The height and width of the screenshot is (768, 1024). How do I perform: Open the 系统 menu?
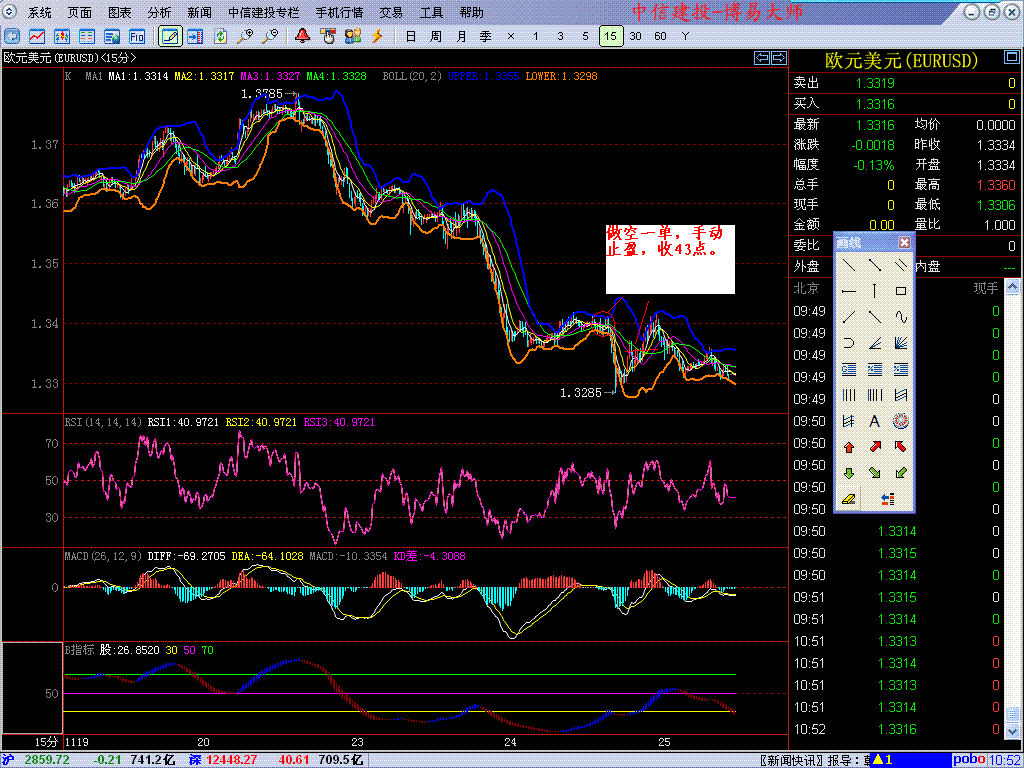pos(40,12)
